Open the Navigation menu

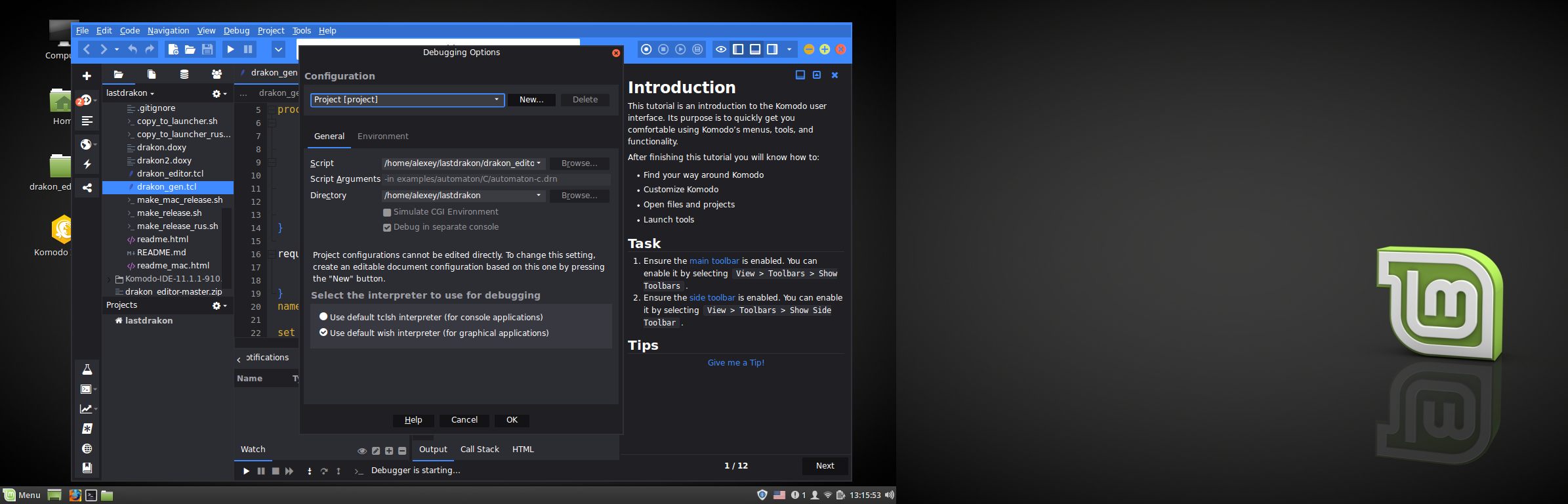point(168,31)
